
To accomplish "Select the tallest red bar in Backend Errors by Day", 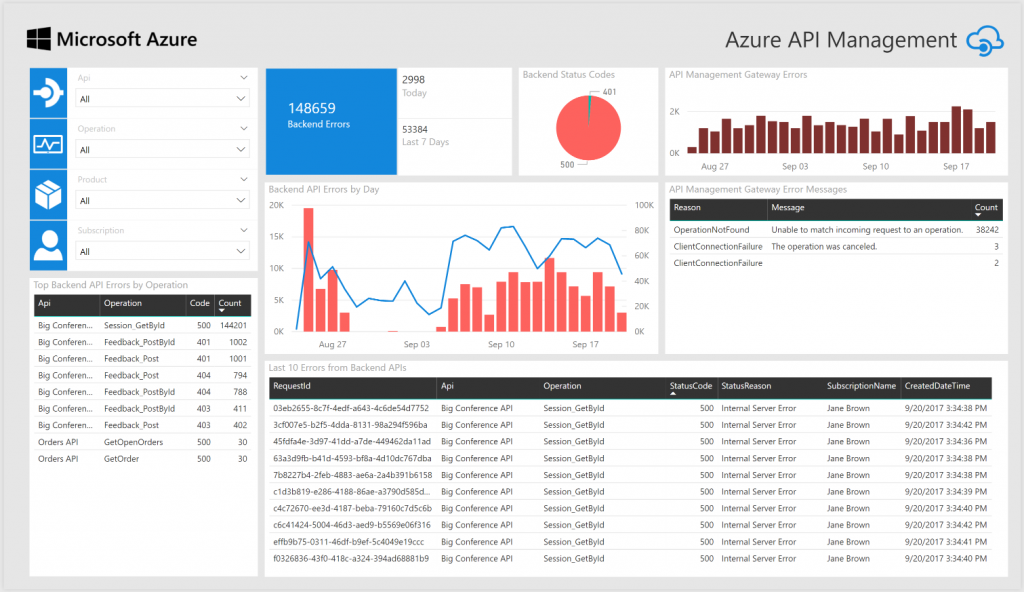I will (309, 270).
